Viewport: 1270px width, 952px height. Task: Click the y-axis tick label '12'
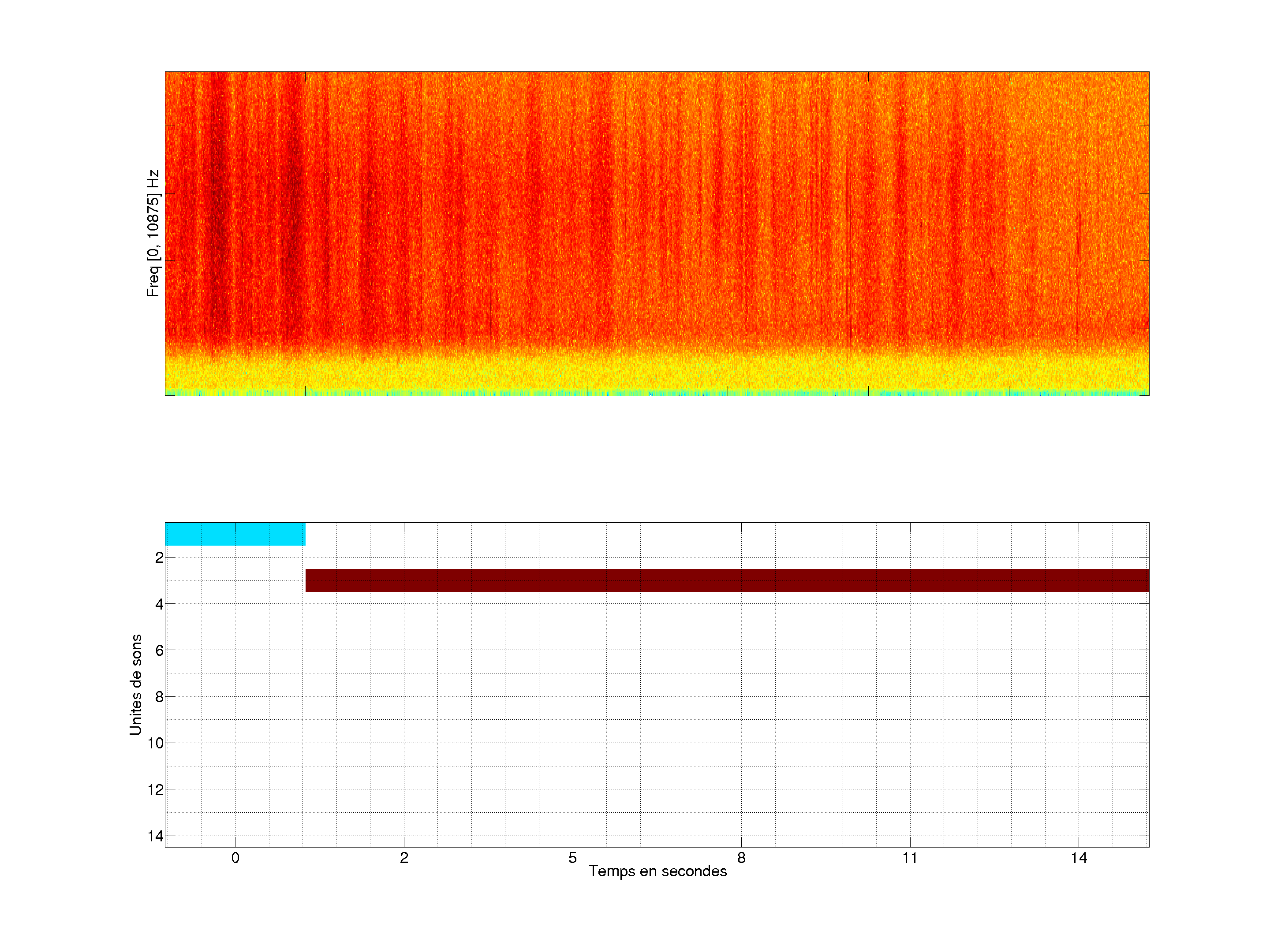[156, 790]
